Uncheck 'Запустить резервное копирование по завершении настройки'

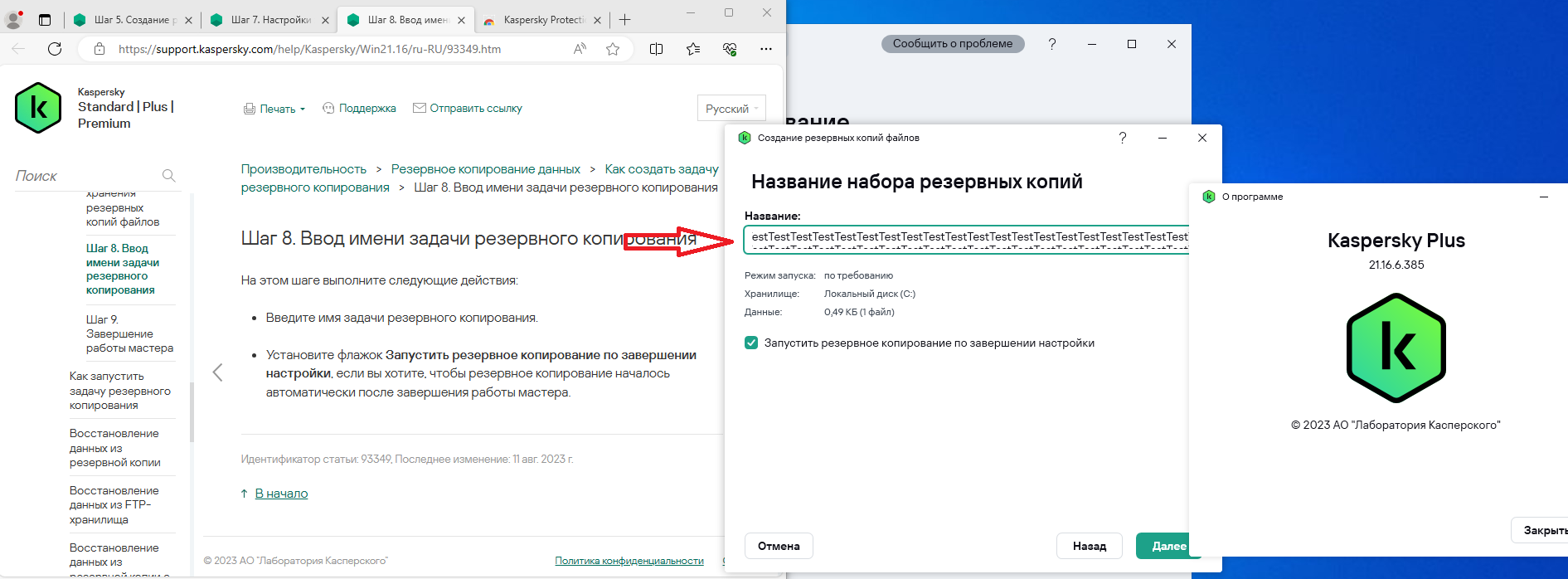click(751, 343)
